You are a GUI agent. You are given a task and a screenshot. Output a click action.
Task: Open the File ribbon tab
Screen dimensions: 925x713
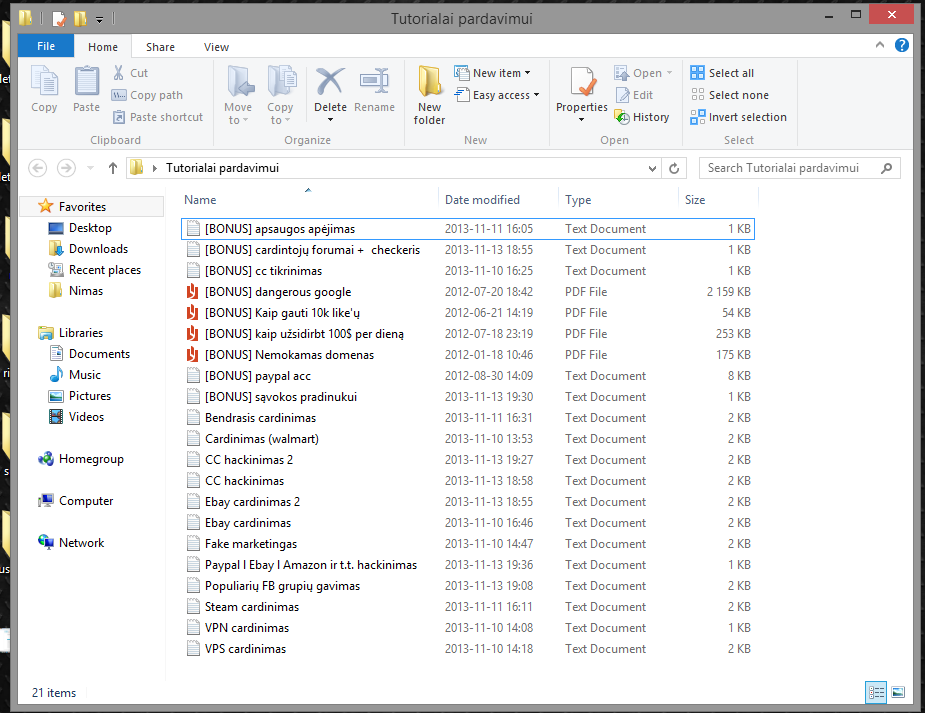pyautogui.click(x=46, y=46)
